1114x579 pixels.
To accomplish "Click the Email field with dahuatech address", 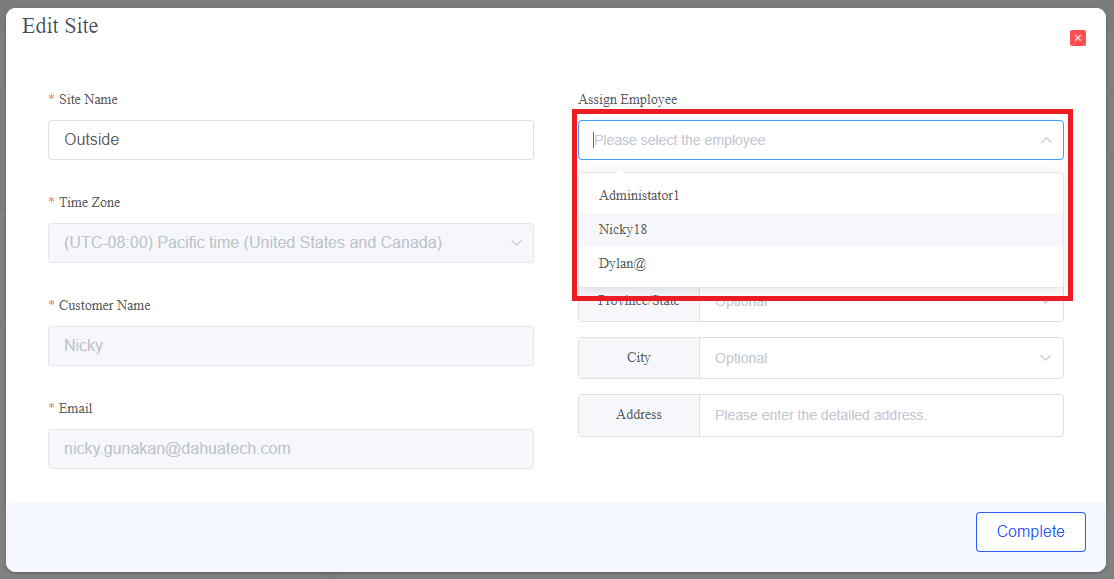I will 290,449.
